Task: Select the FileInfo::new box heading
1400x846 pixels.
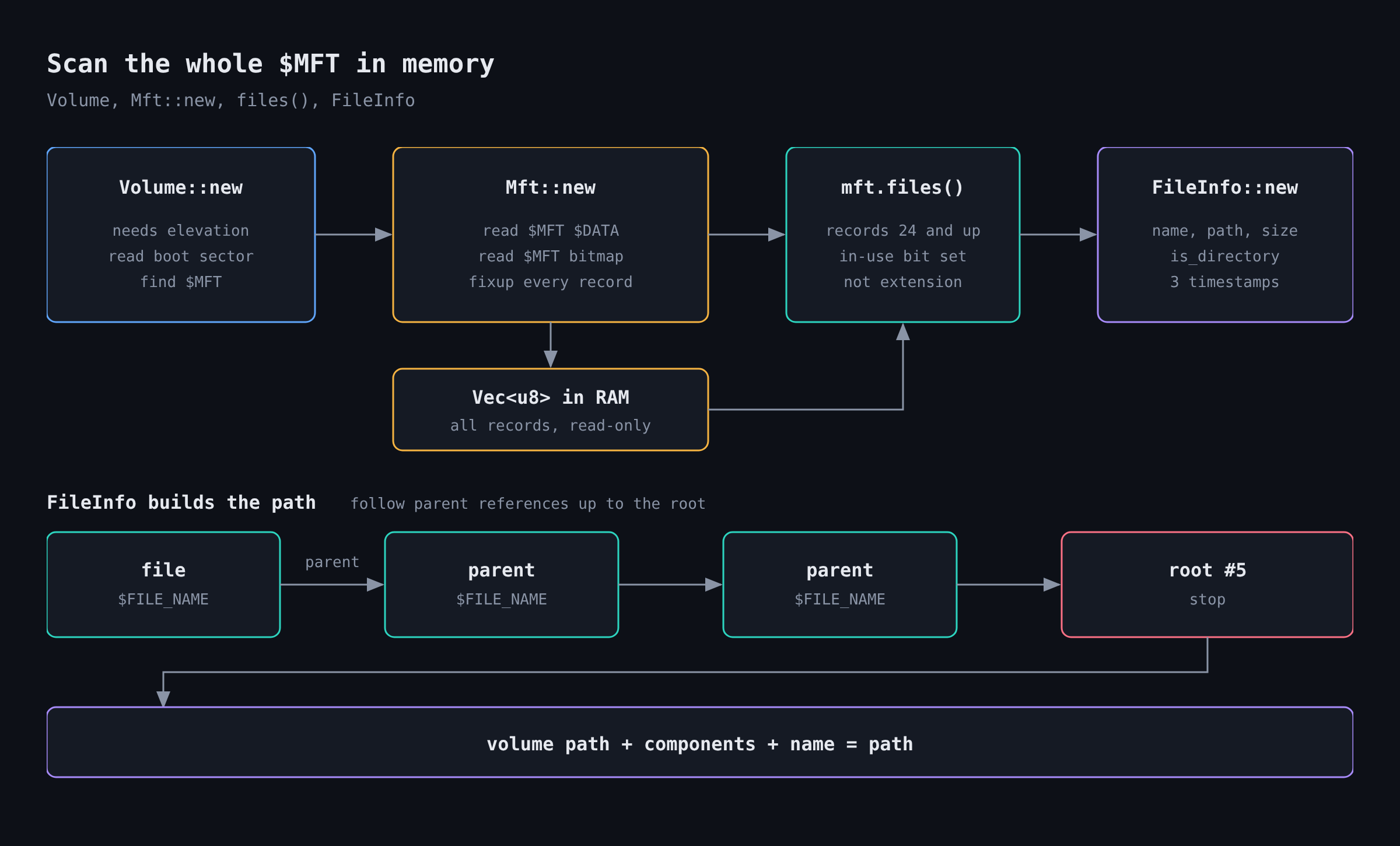Action: [x=1225, y=187]
